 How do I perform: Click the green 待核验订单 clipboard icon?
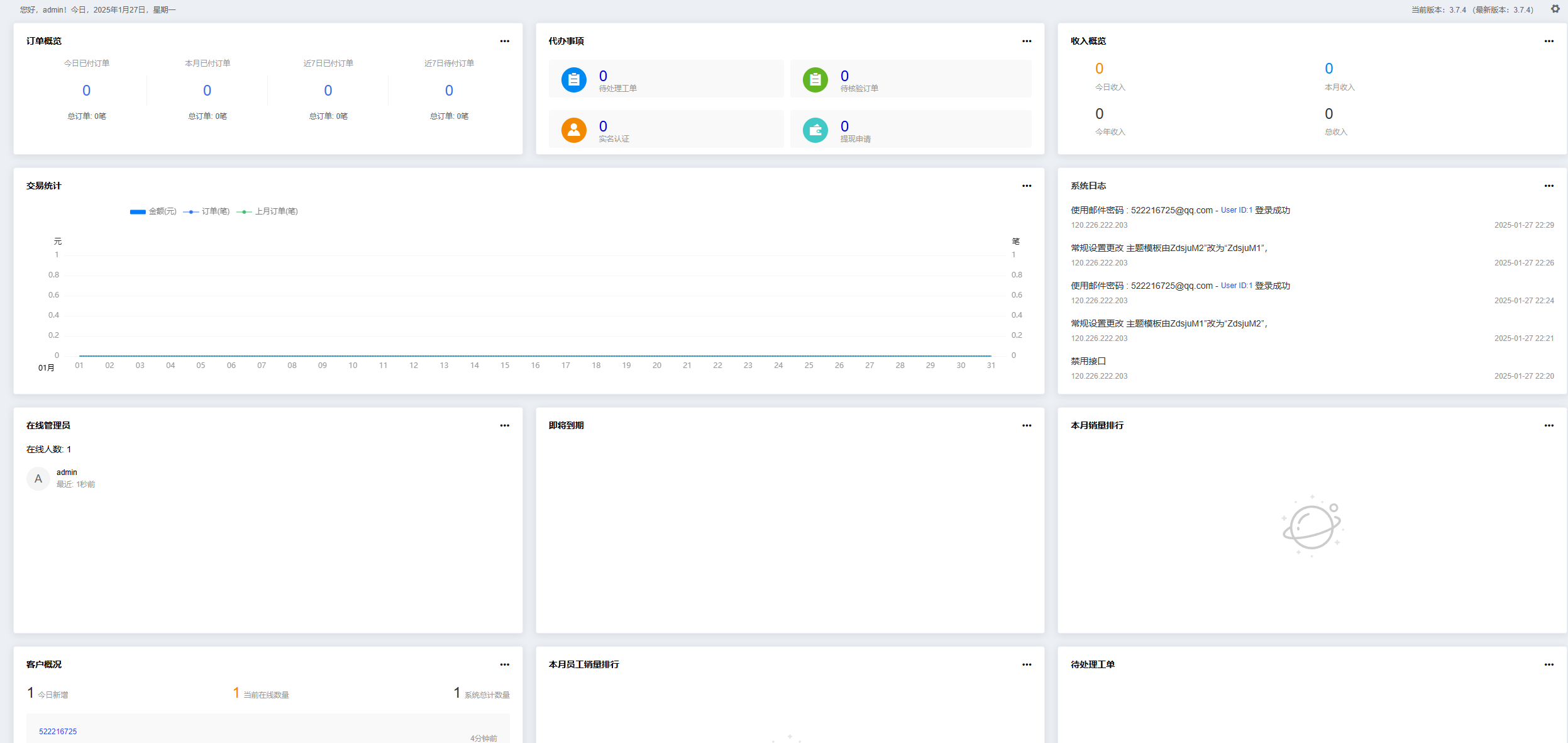[815, 80]
